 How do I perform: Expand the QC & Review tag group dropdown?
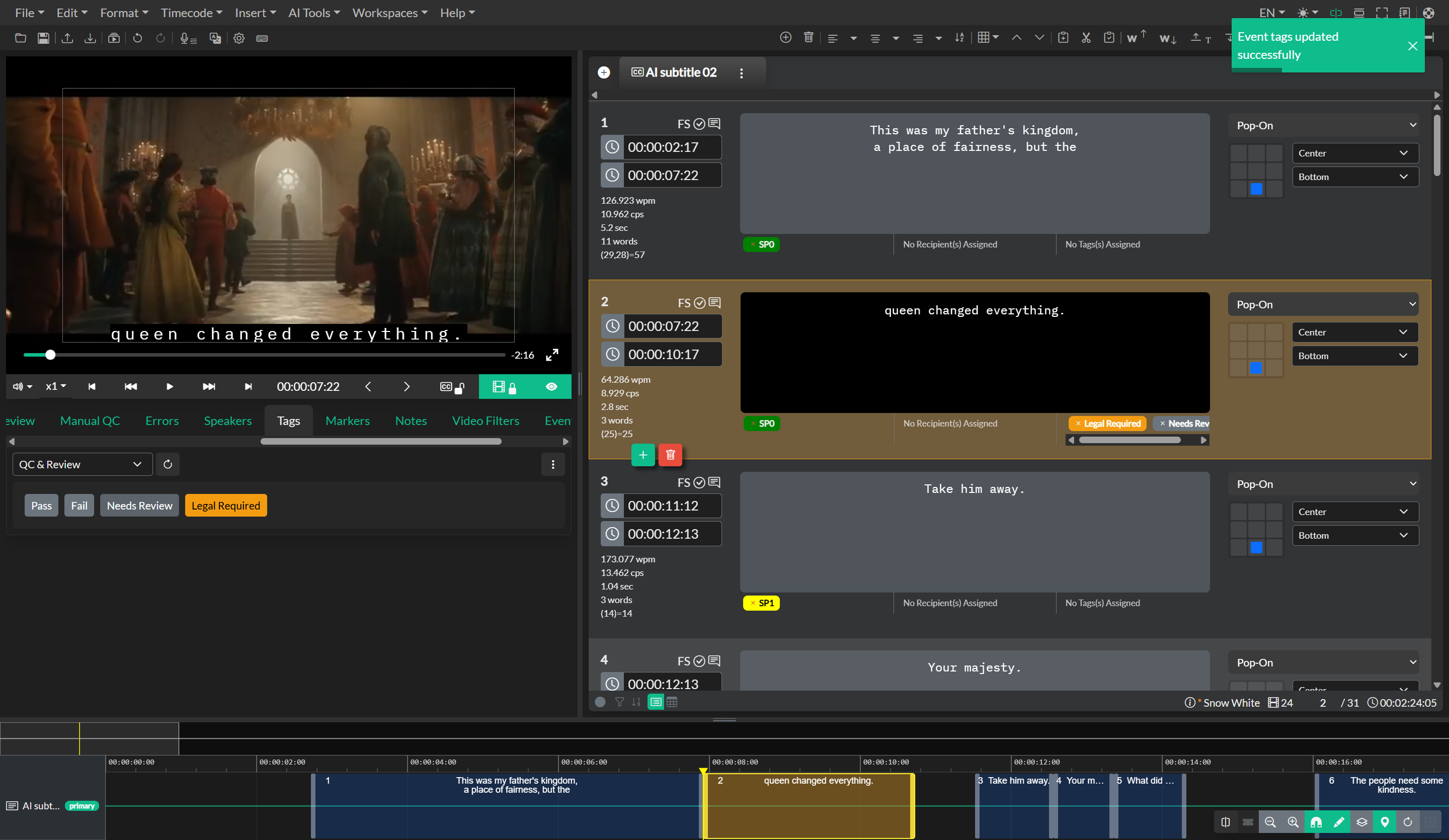82,464
